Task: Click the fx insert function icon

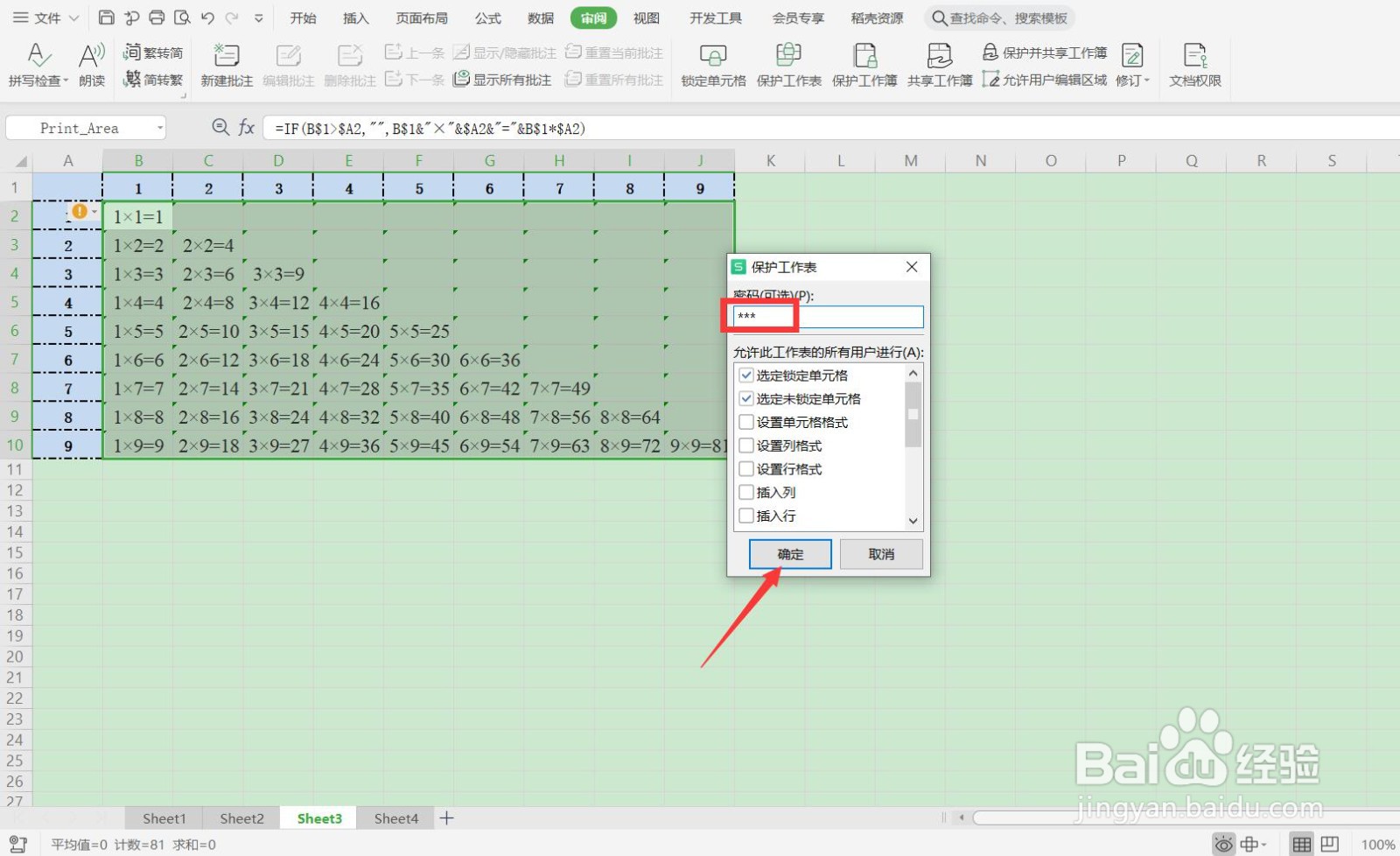Action: click(x=247, y=128)
